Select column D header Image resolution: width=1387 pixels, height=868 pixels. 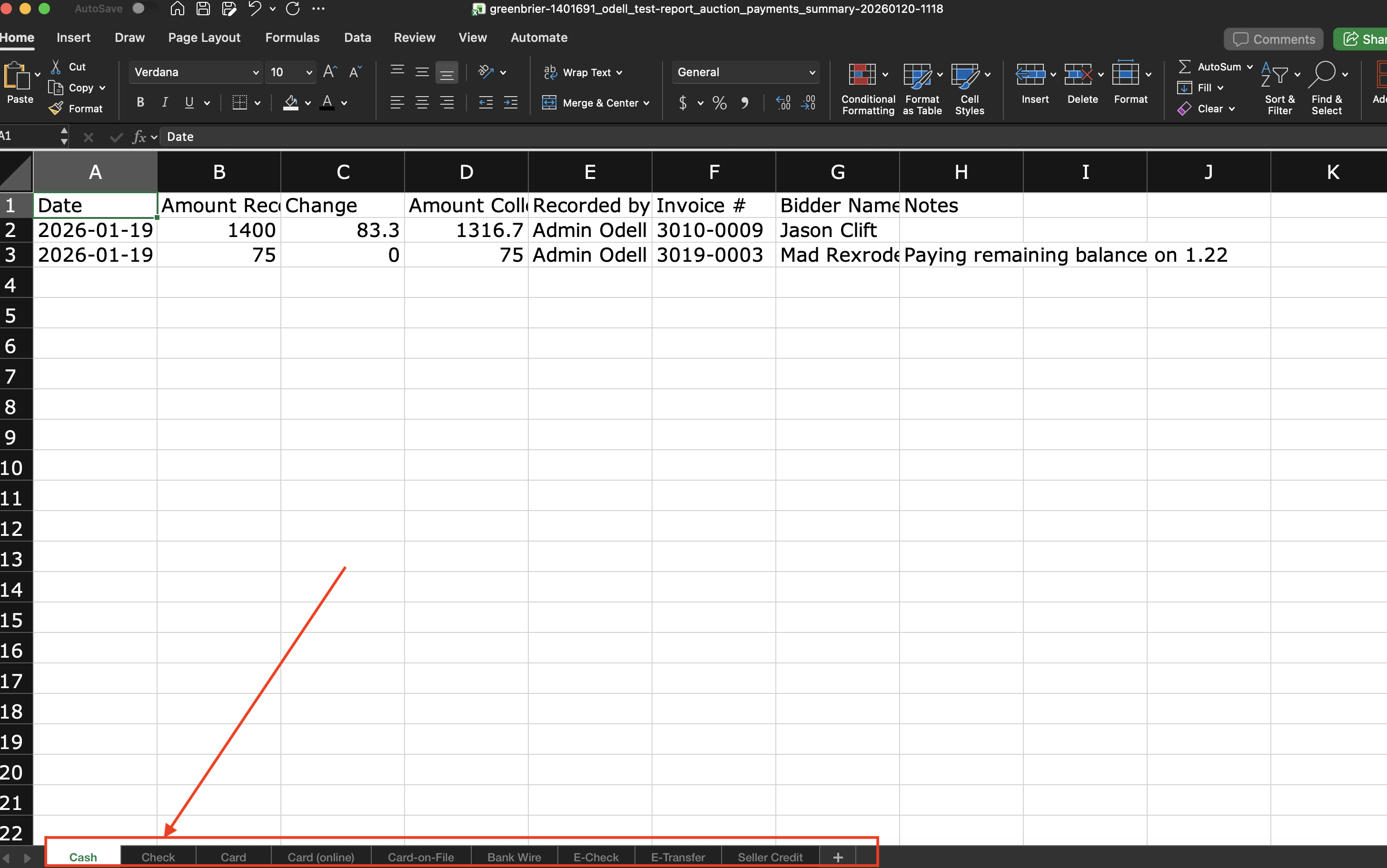point(466,172)
